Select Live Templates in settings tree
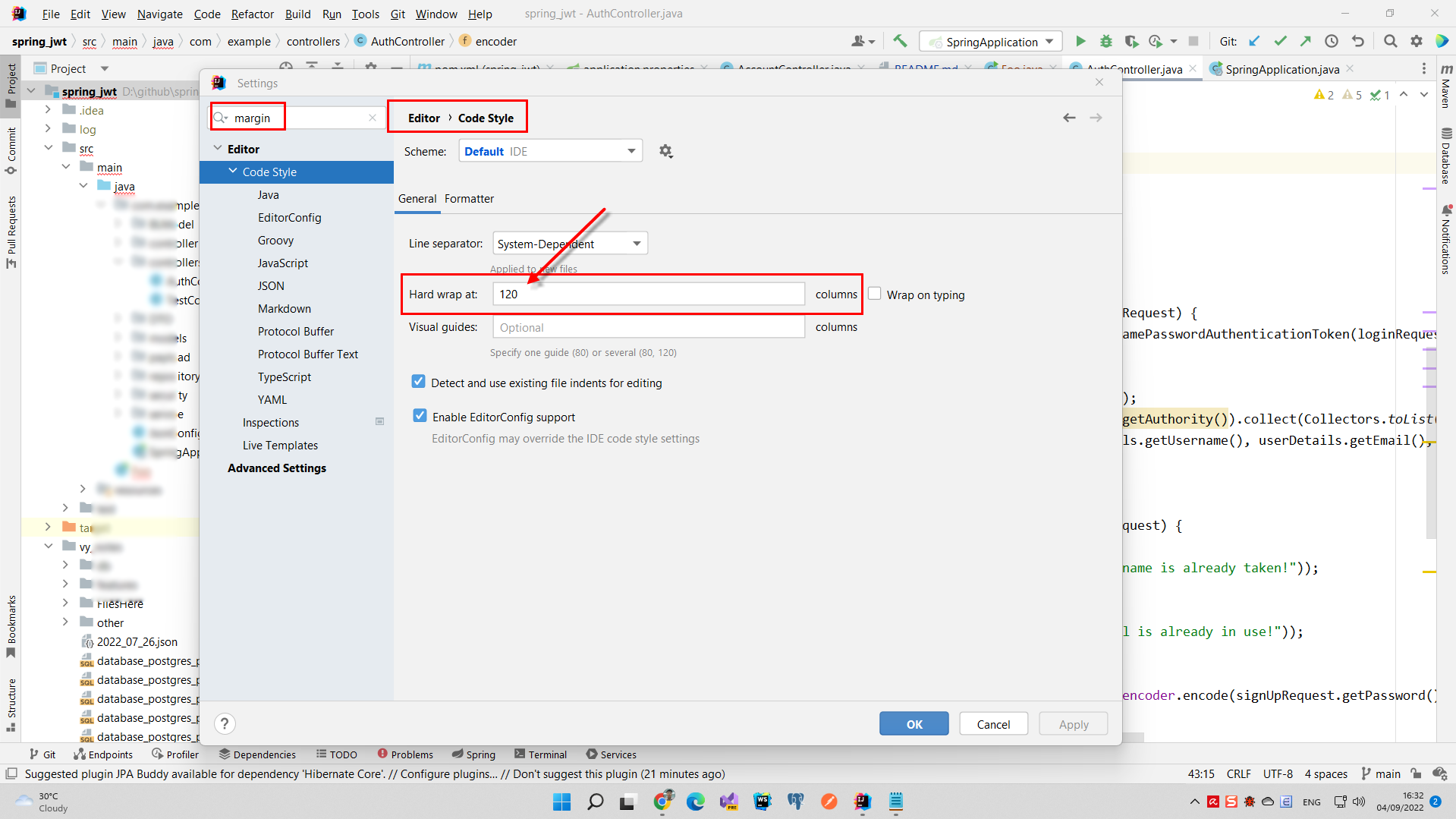The image size is (1456, 819). [280, 446]
